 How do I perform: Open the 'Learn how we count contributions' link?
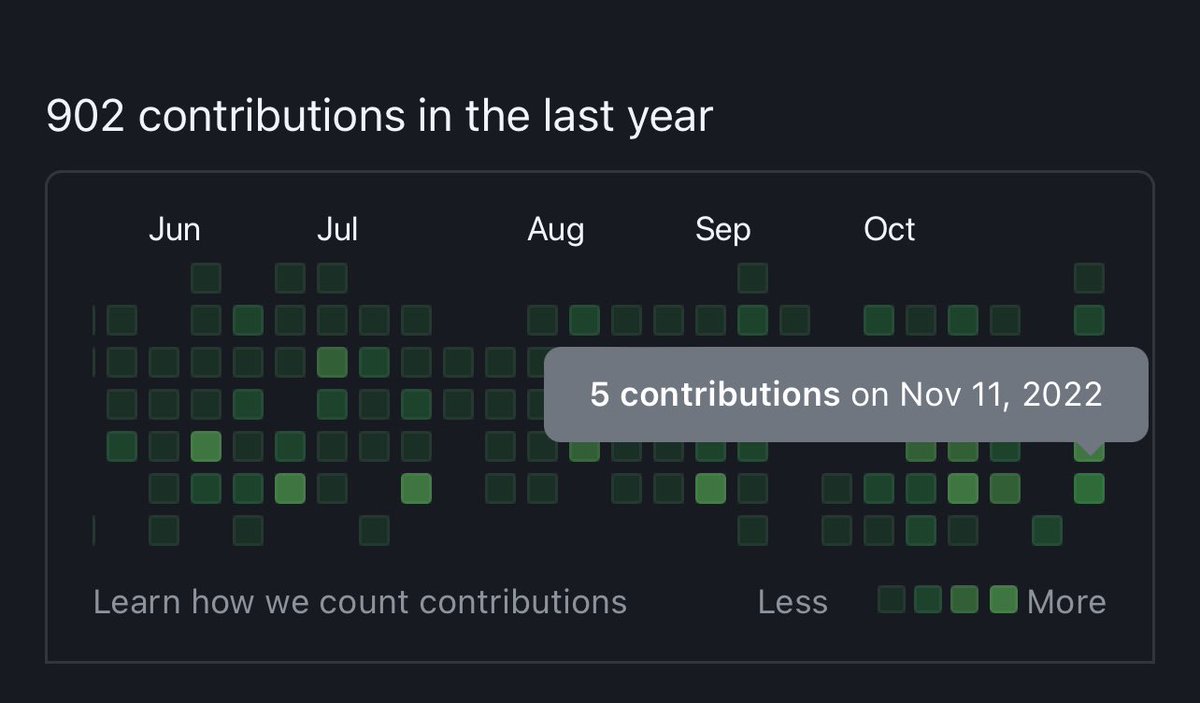point(359,602)
